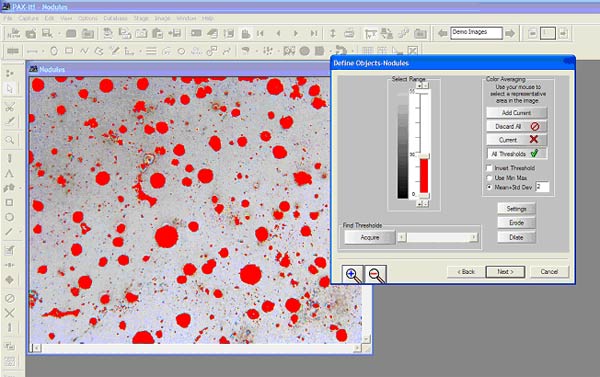Select the rectangle tool in second toolbar
600x377 pixels.
(69, 51)
